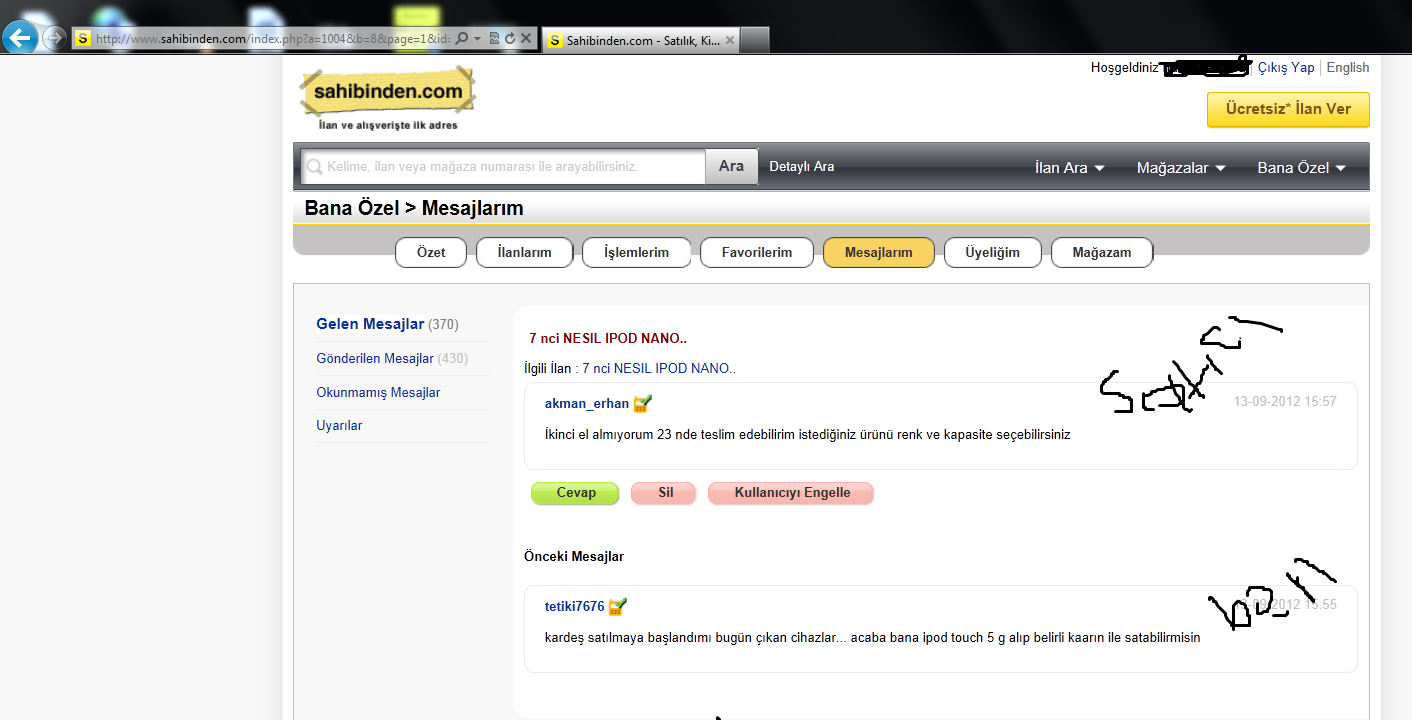
Task: Open the Özet tab
Action: click(431, 252)
